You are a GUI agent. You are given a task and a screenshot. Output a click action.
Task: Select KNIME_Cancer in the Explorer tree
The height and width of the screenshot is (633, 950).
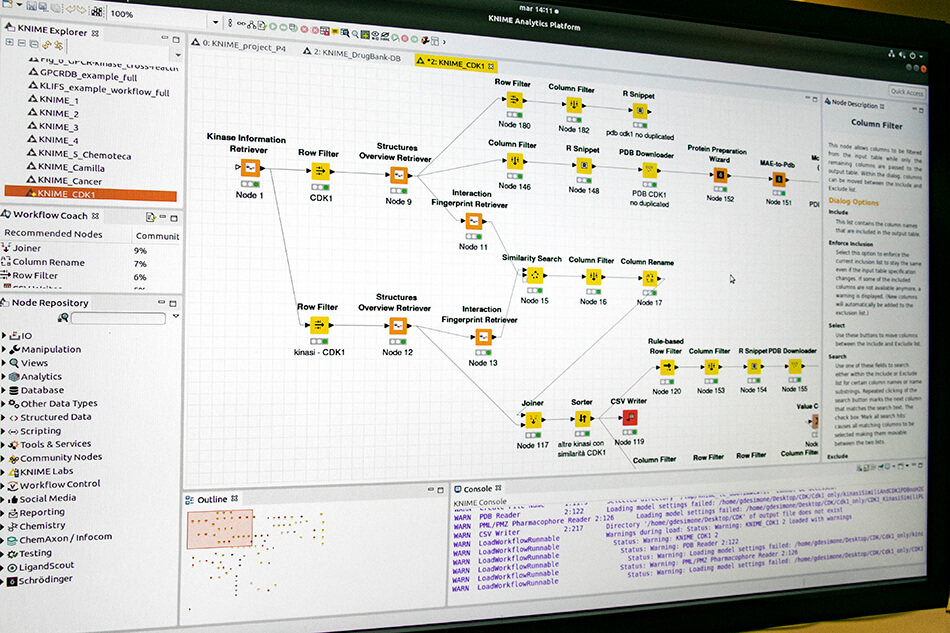64,181
